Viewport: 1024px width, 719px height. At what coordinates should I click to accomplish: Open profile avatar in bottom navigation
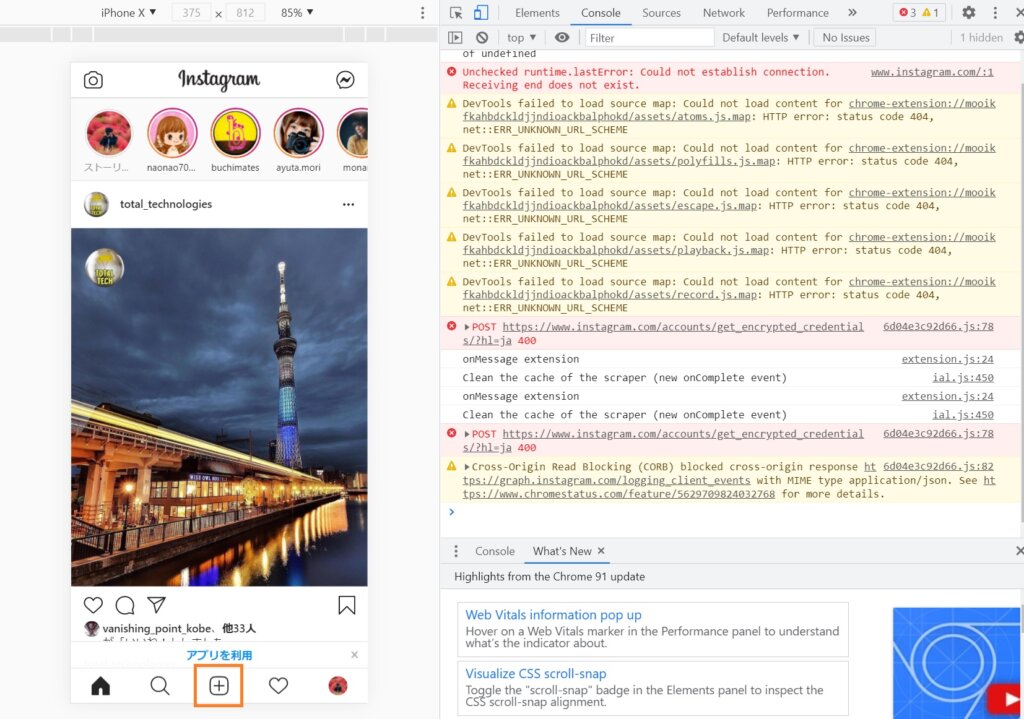(x=338, y=686)
